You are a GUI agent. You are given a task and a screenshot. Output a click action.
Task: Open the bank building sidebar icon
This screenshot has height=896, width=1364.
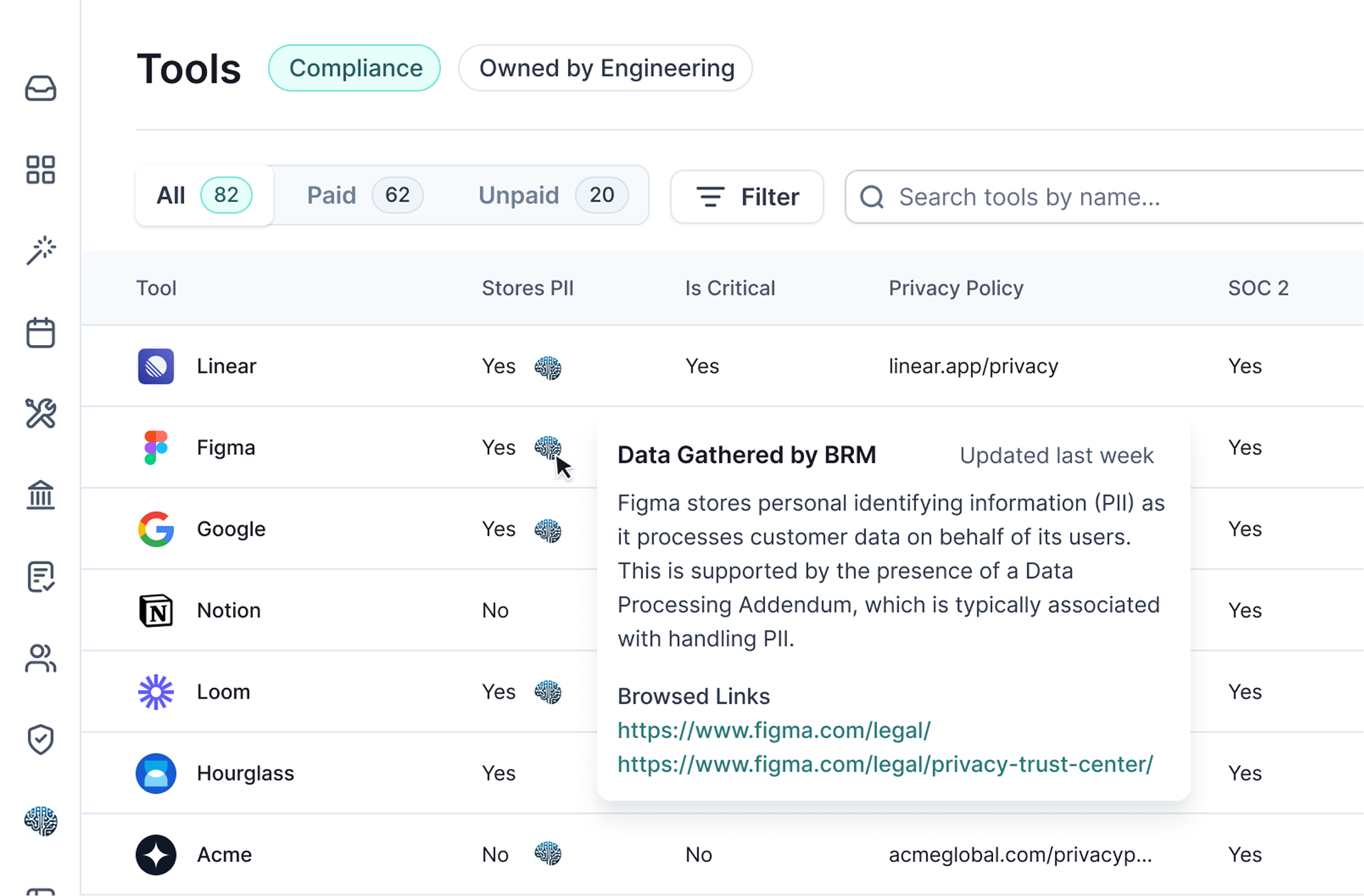coord(40,495)
